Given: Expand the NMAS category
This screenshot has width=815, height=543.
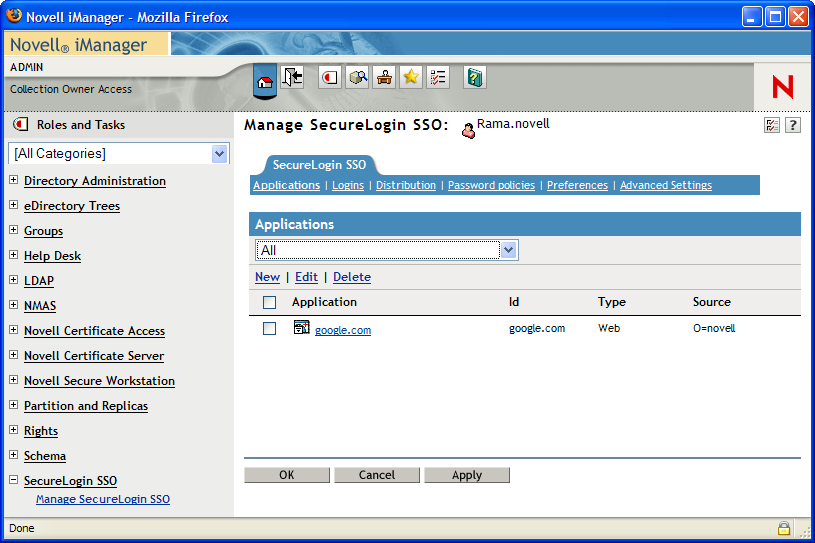Looking at the screenshot, I should click(x=14, y=304).
